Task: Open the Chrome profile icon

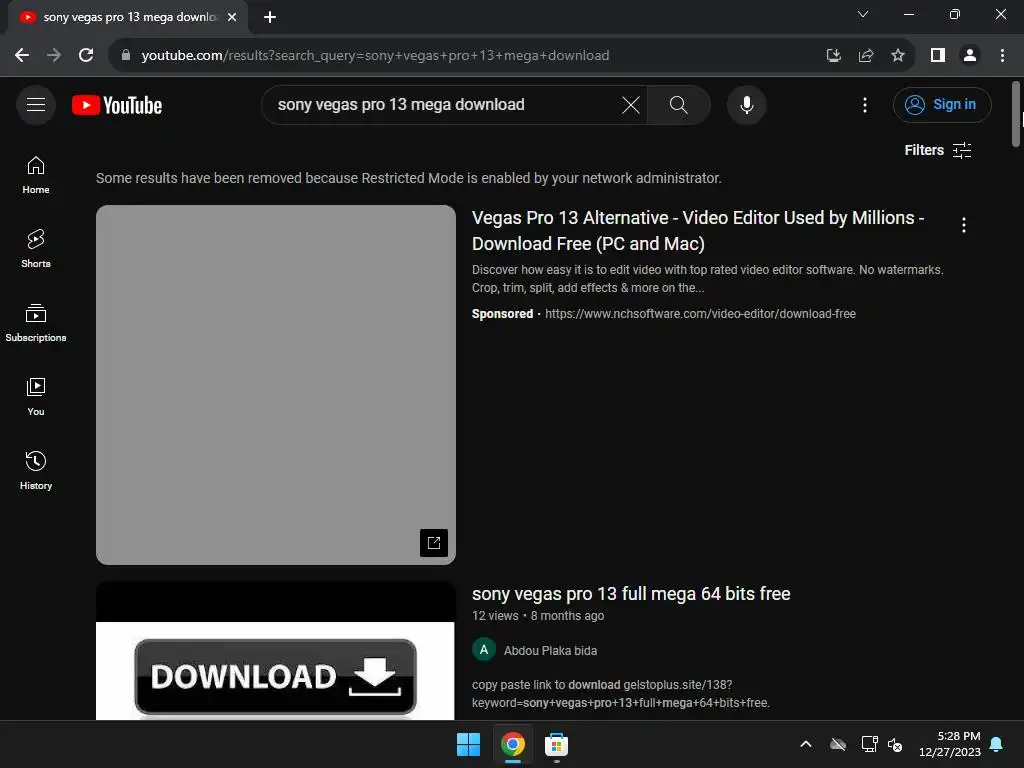Action: pos(970,56)
